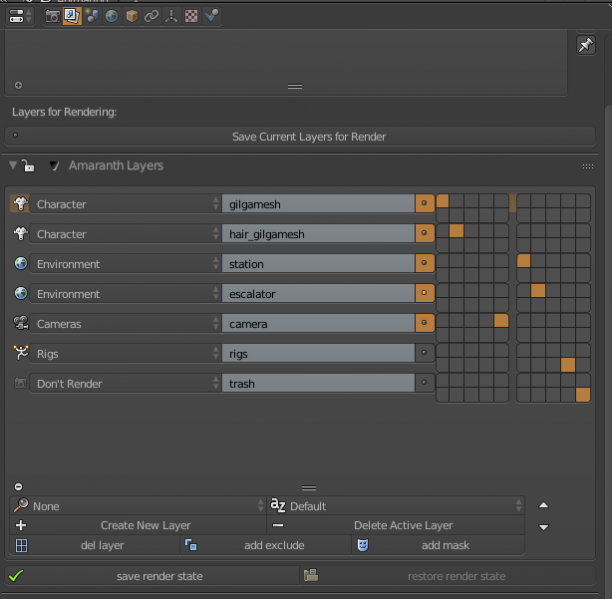Collapse the Amaranth Layers panel

click(13, 165)
